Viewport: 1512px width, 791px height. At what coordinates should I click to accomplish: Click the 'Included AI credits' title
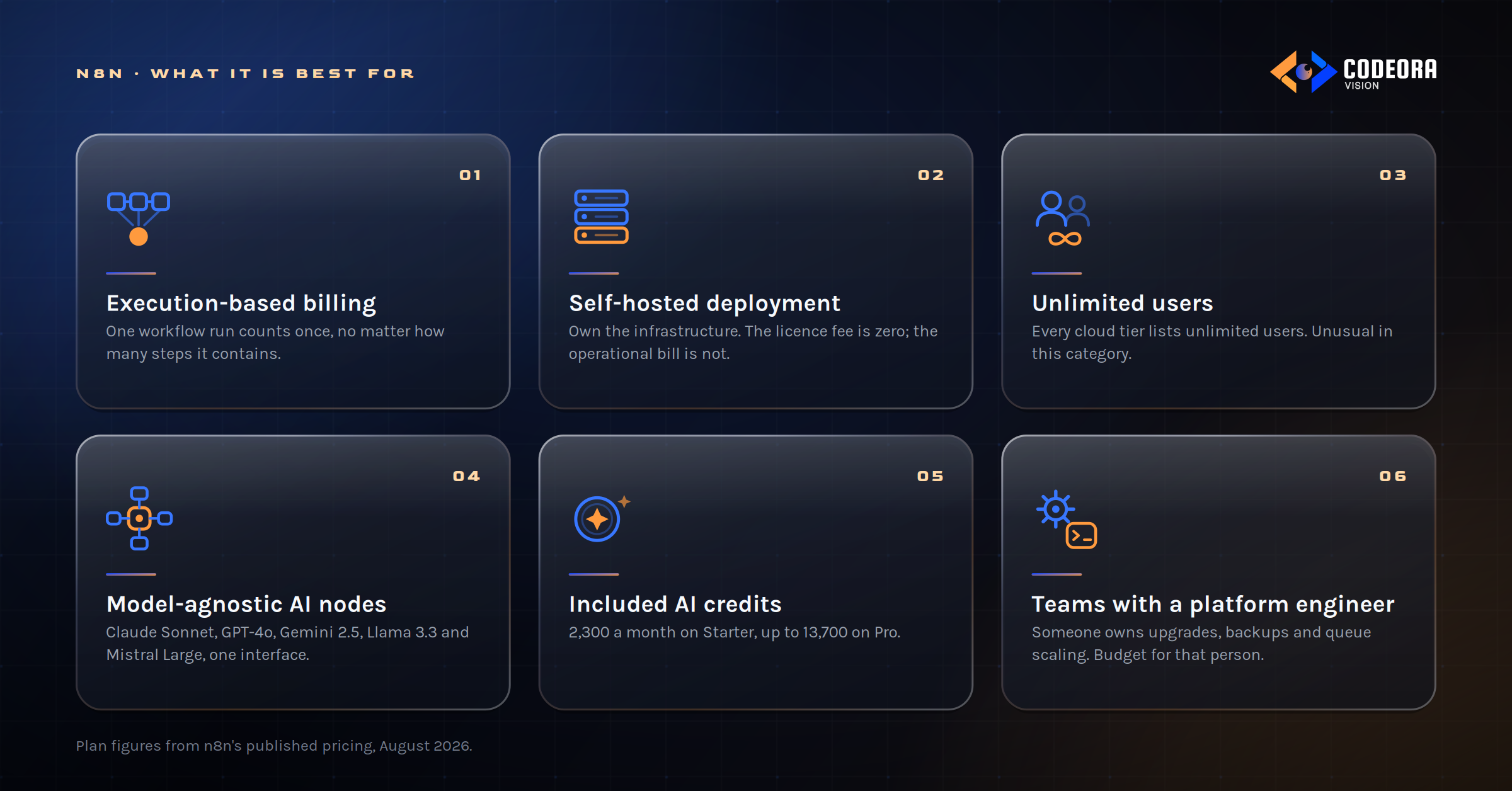click(x=675, y=605)
